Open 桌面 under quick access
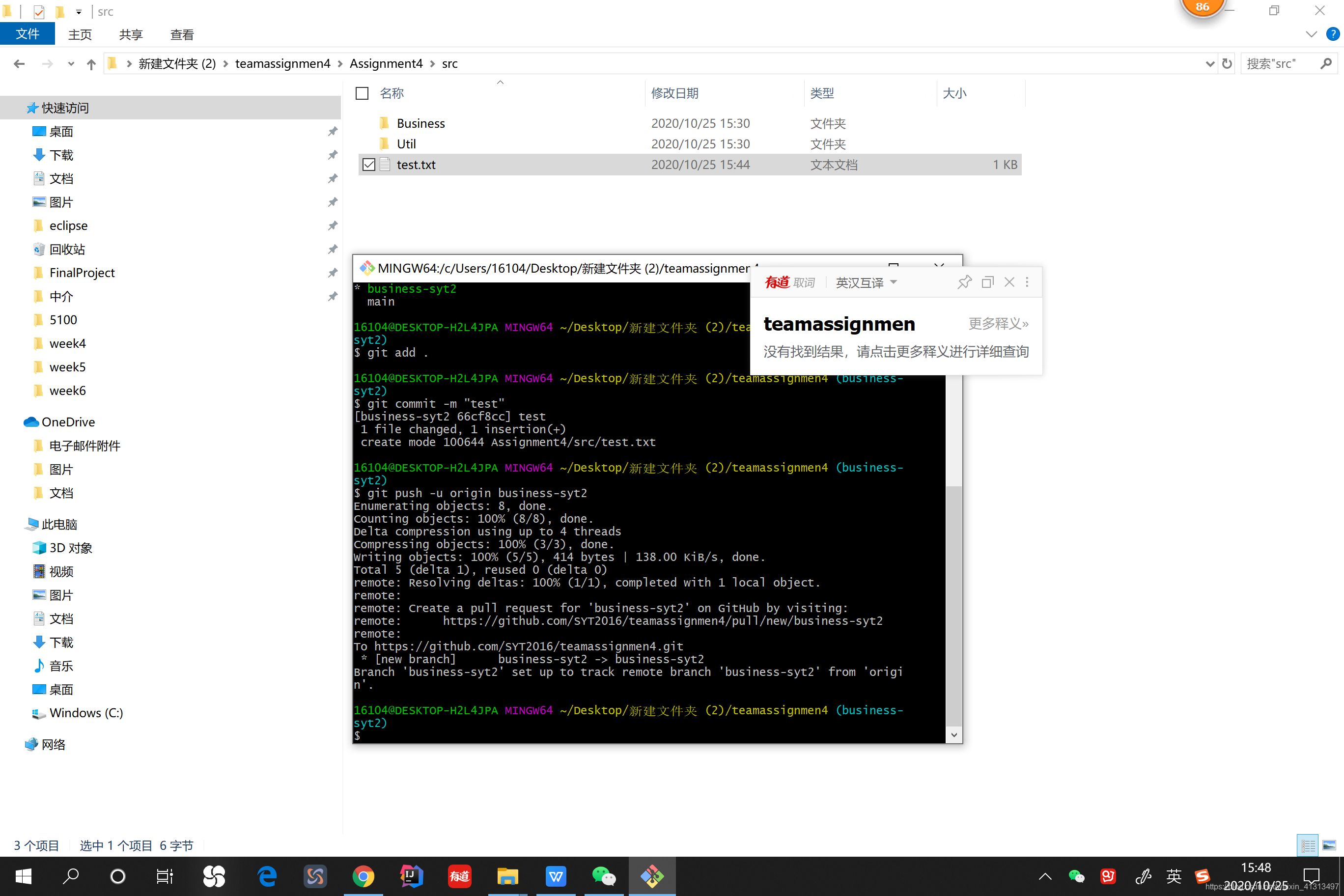 61,132
